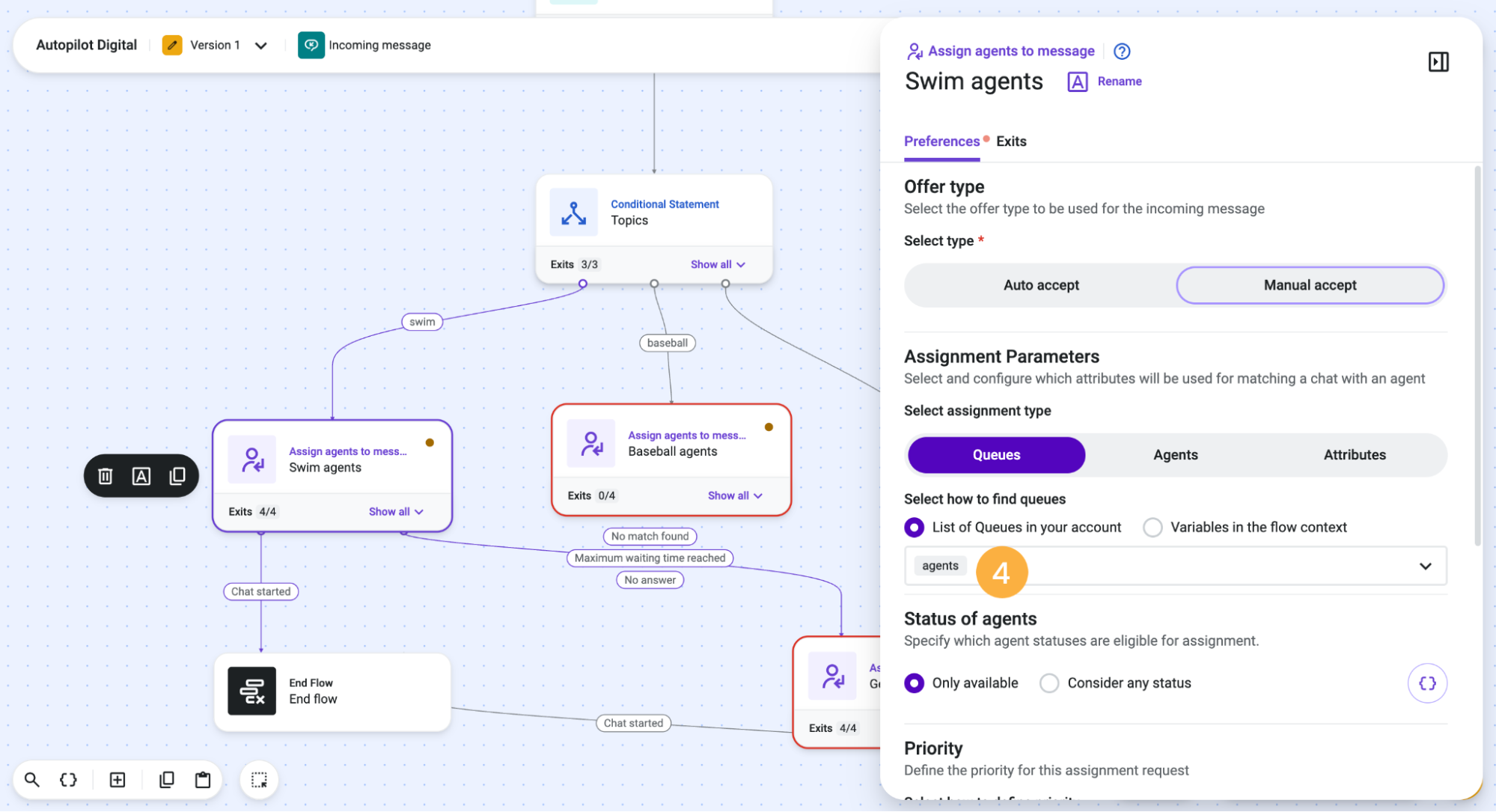The image size is (1496, 812).
Task: Click the paste clipboard icon
Action: (203, 780)
